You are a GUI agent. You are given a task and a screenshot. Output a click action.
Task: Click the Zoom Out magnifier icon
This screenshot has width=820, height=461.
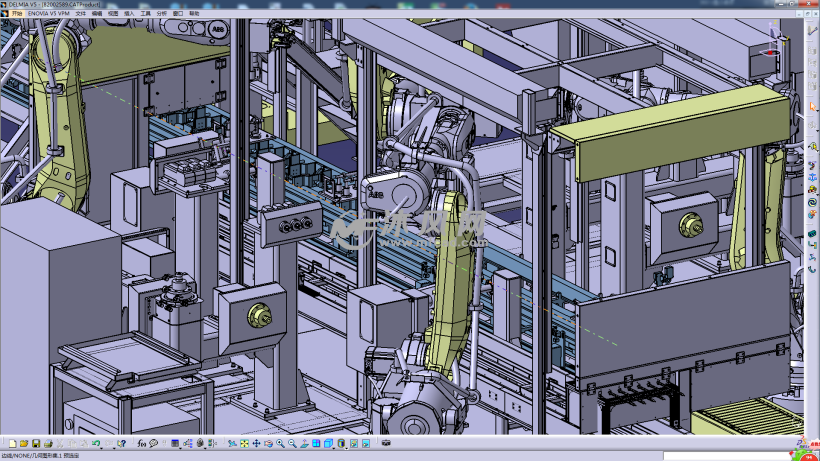(x=292, y=443)
